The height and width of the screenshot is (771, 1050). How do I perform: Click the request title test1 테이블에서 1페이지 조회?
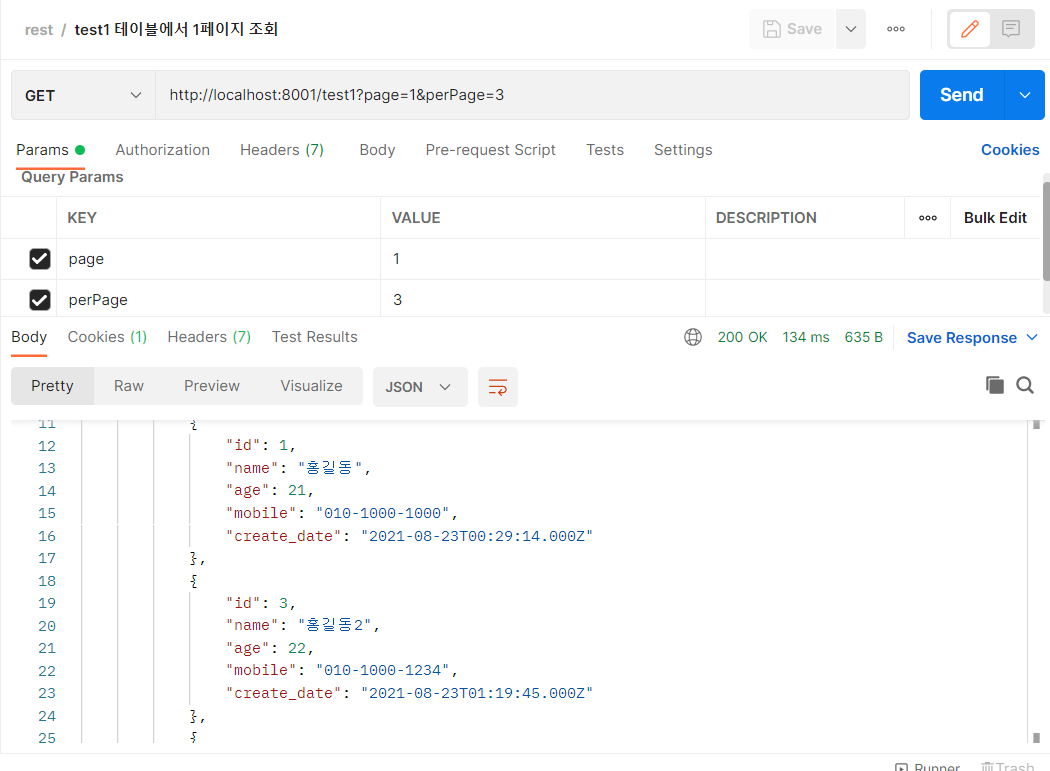pos(176,29)
